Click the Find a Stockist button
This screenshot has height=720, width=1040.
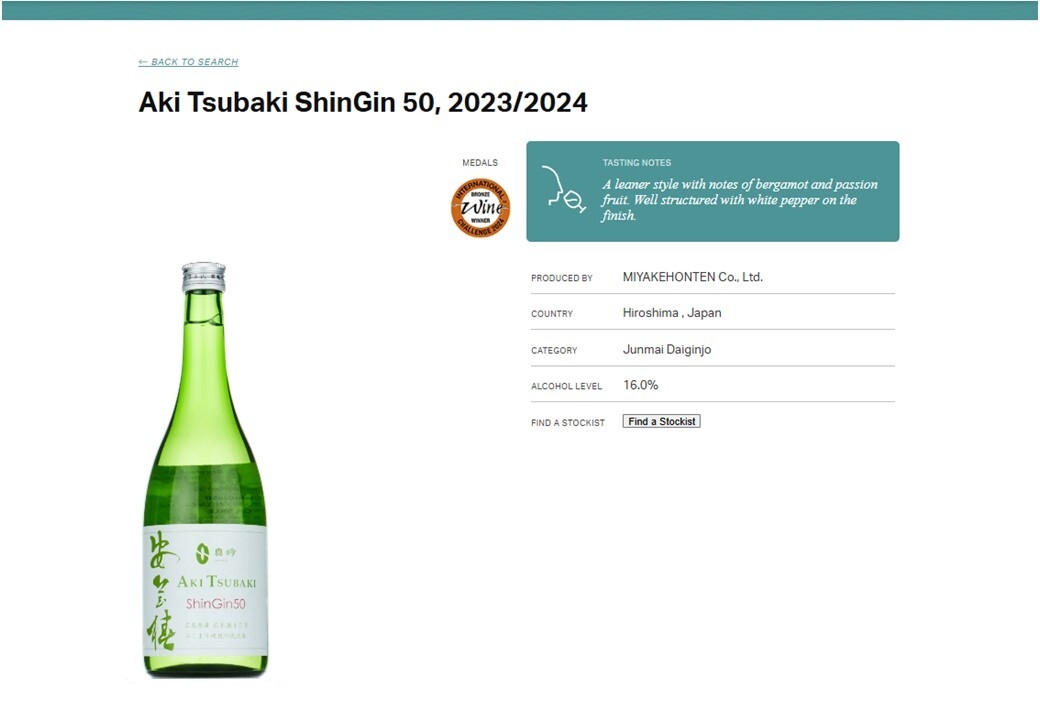(661, 421)
